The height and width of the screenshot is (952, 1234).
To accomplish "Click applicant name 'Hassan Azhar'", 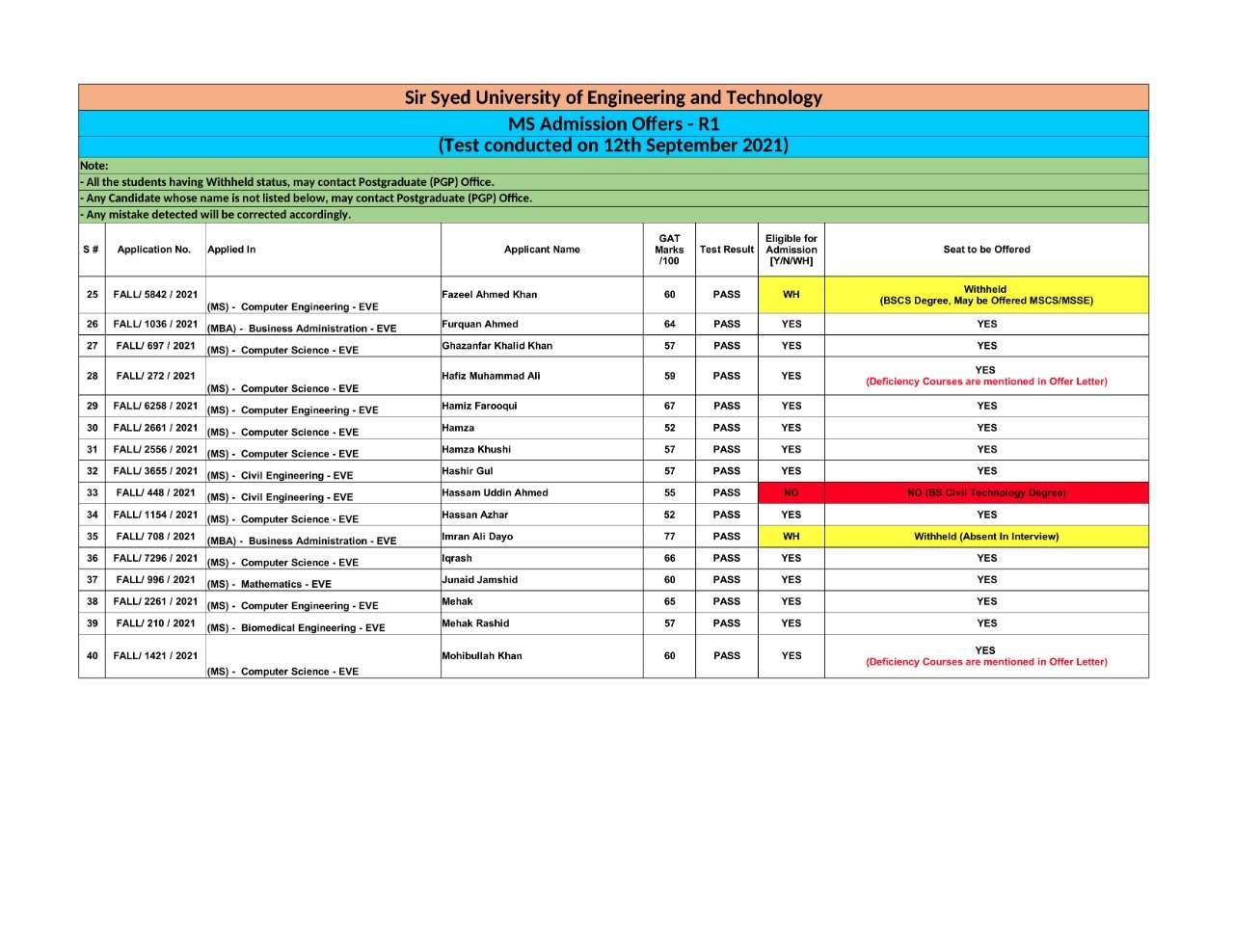I will pyautogui.click(x=475, y=515).
